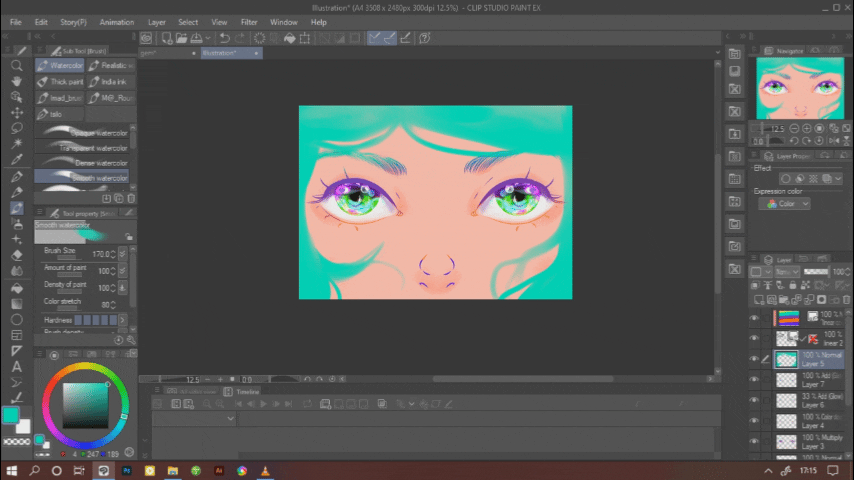The image size is (854, 480).
Task: Select the Eraser tool
Action: click(17, 255)
